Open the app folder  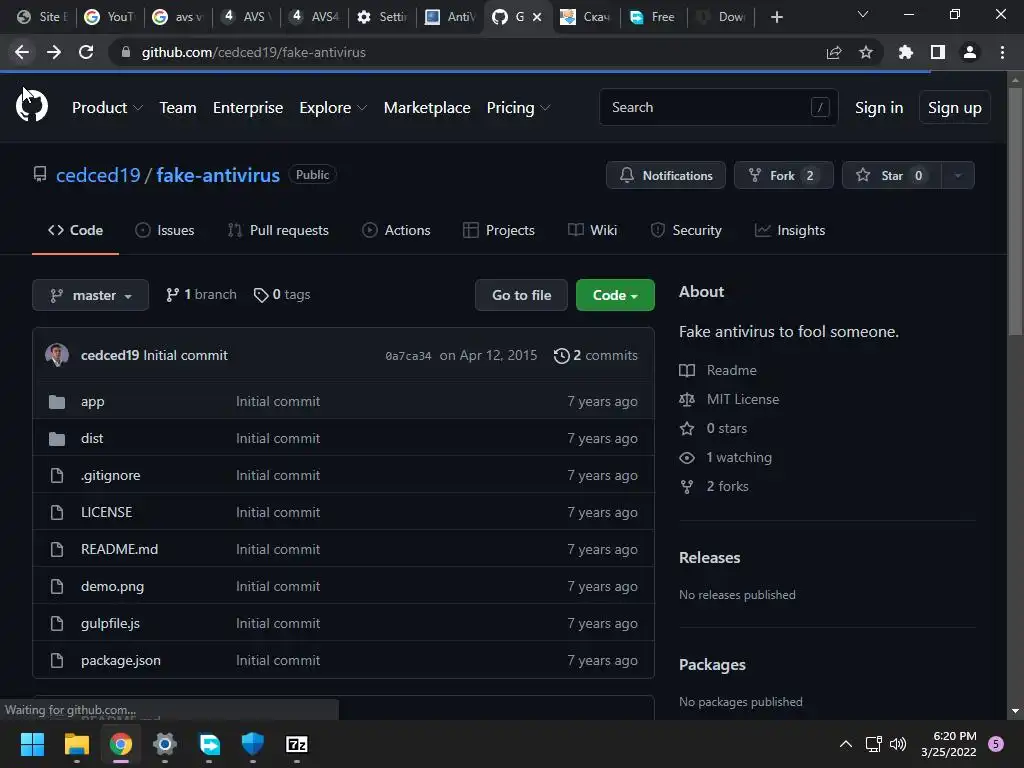[92, 401]
